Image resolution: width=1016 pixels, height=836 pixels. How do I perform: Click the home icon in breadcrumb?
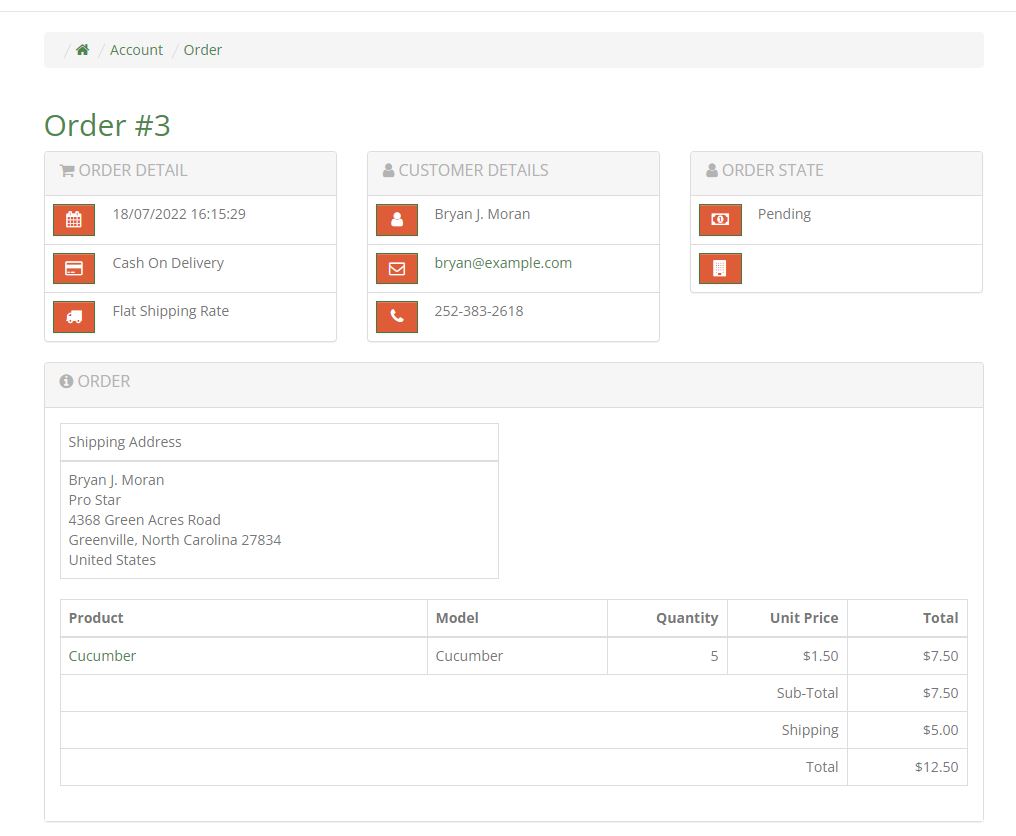point(83,50)
